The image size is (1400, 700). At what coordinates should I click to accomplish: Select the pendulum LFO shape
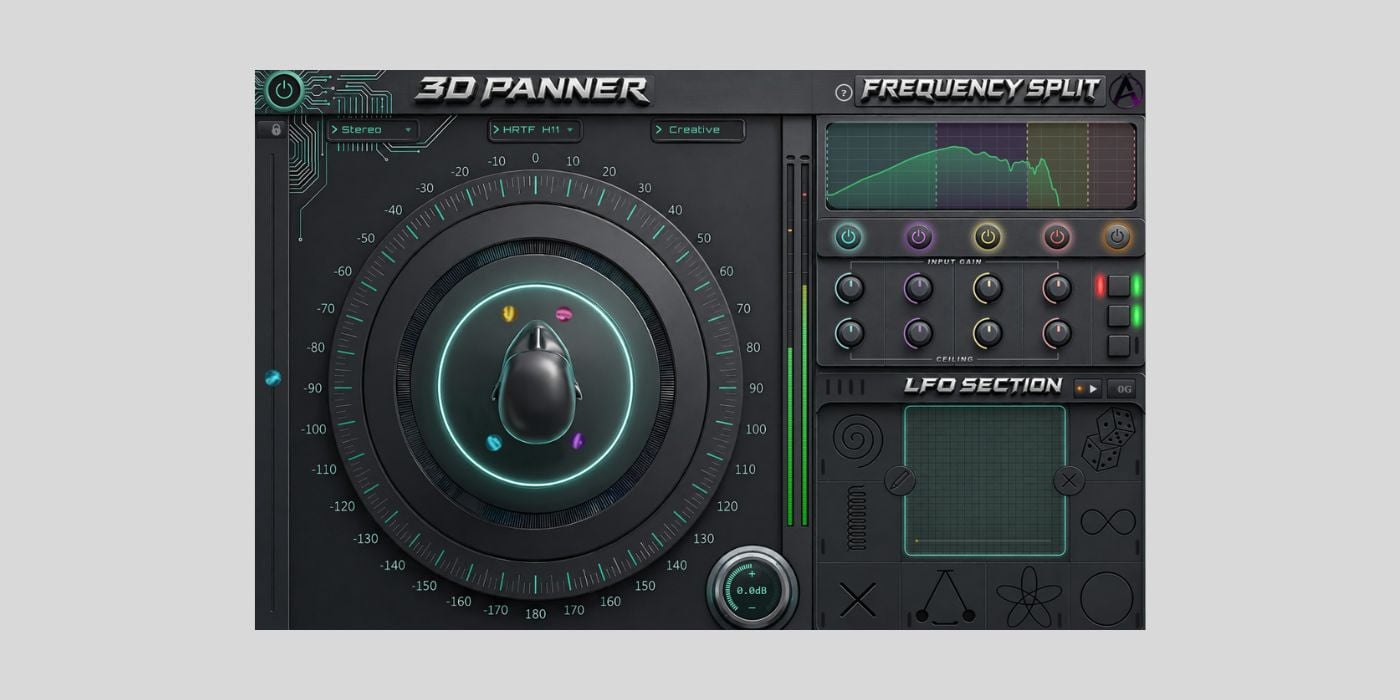coord(944,597)
